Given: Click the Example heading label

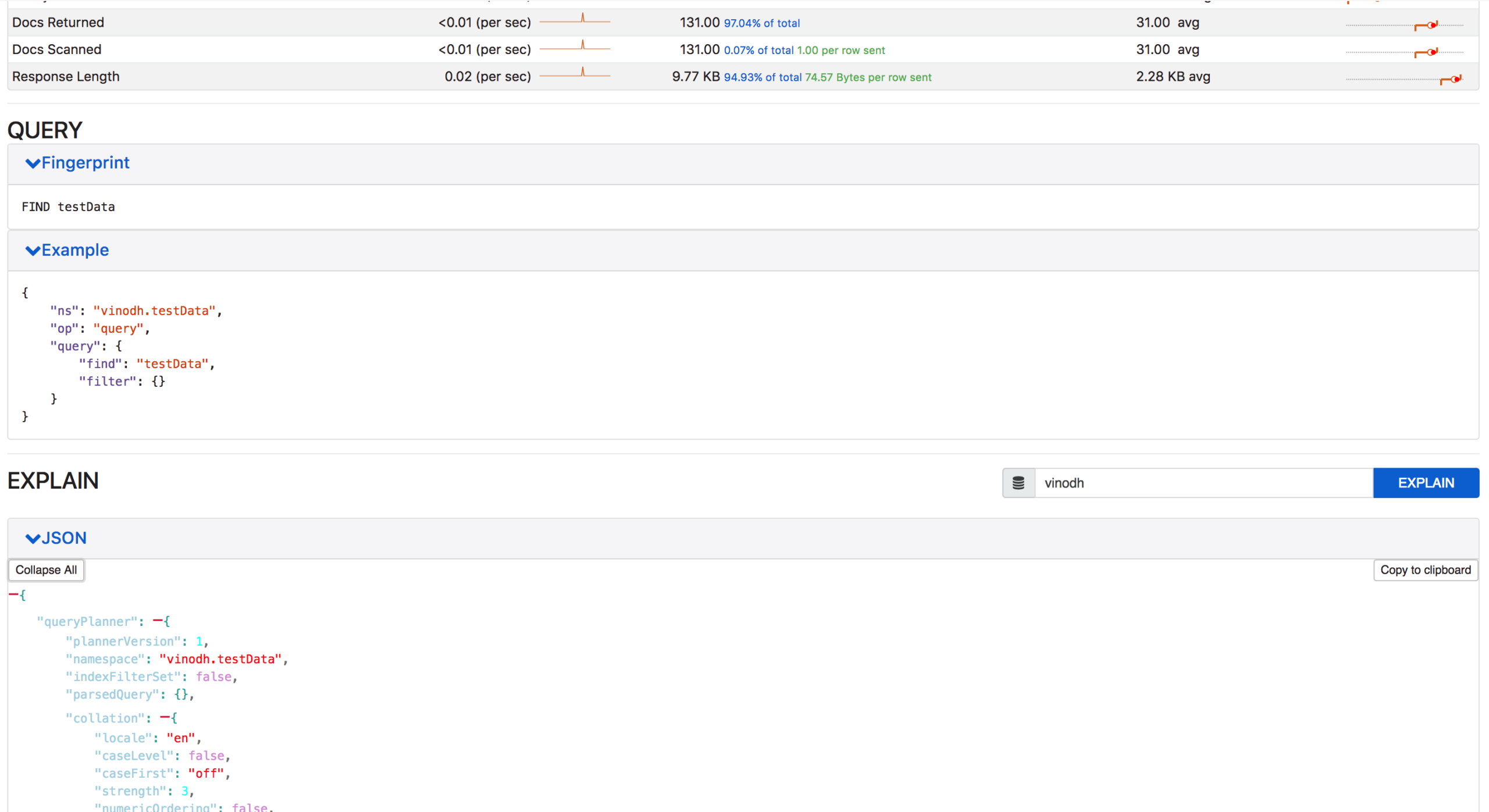Looking at the screenshot, I should [75, 250].
